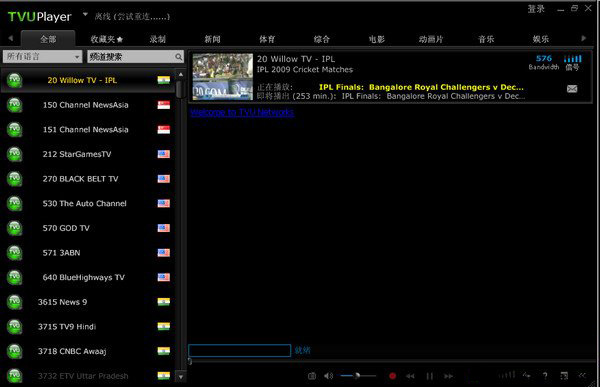Screen dimensions: 600x387
Task: Adjust the volume slider
Action: (358, 376)
